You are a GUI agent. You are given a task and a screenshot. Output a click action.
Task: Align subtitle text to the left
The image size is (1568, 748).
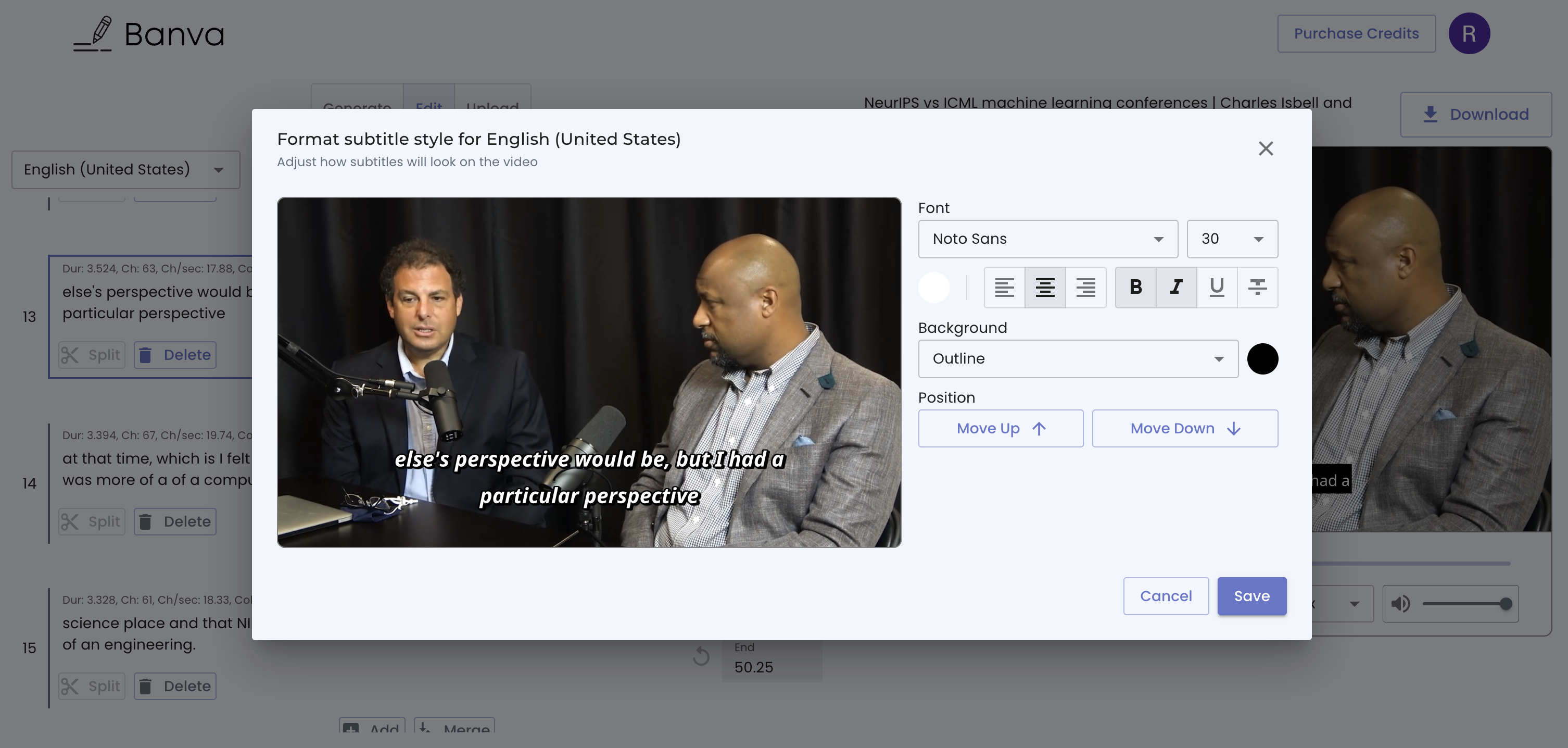tap(1004, 287)
